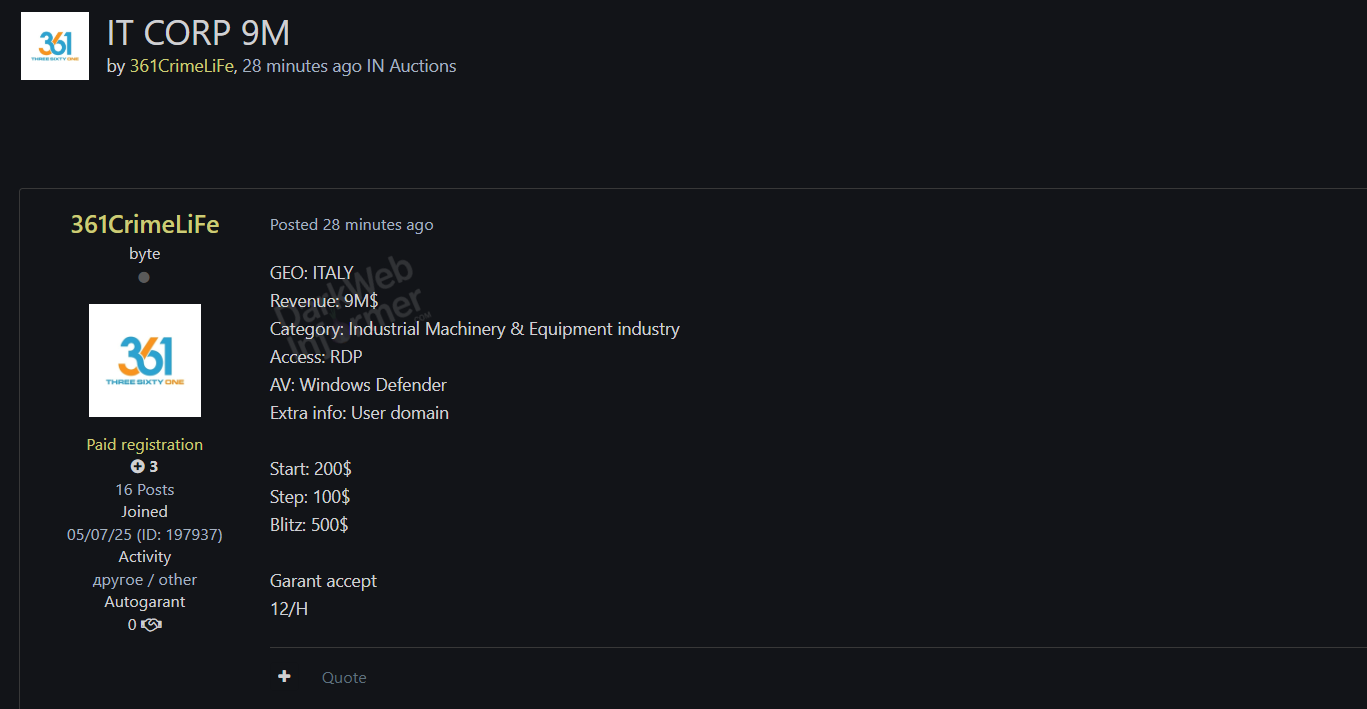Select the другое / other activity link
This screenshot has width=1367, height=709.
[145, 579]
